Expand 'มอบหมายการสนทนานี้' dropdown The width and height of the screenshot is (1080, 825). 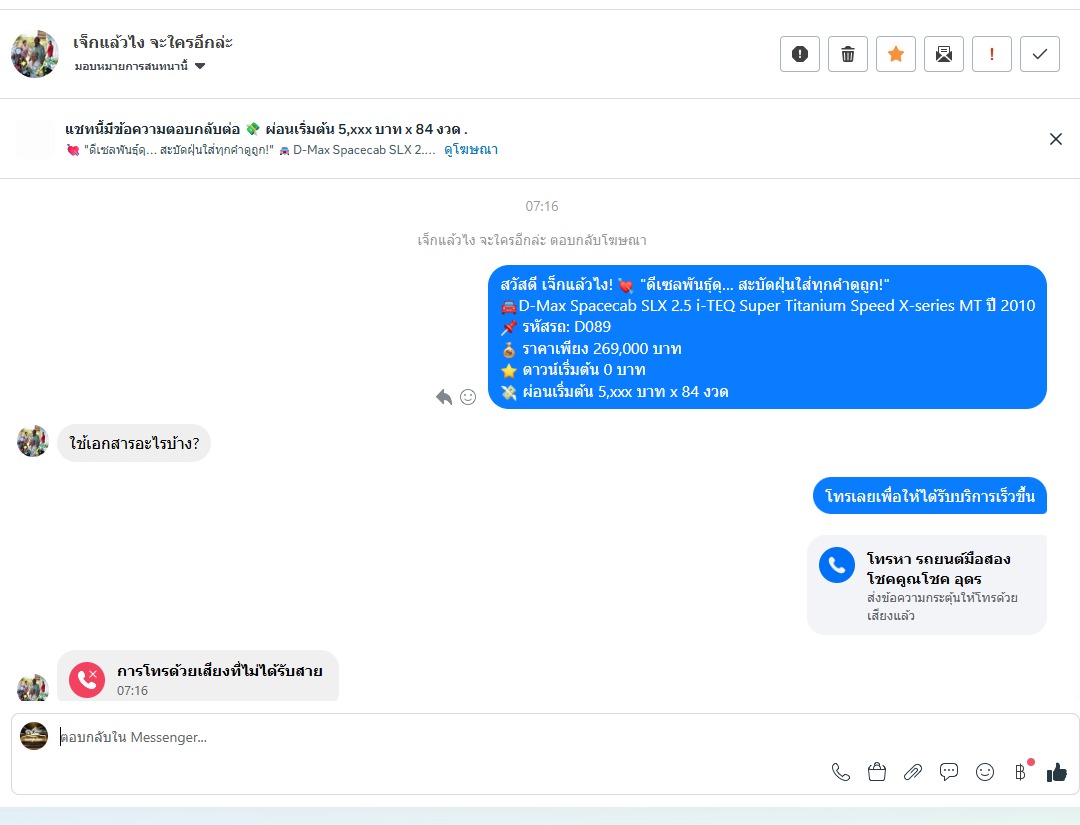pos(140,66)
